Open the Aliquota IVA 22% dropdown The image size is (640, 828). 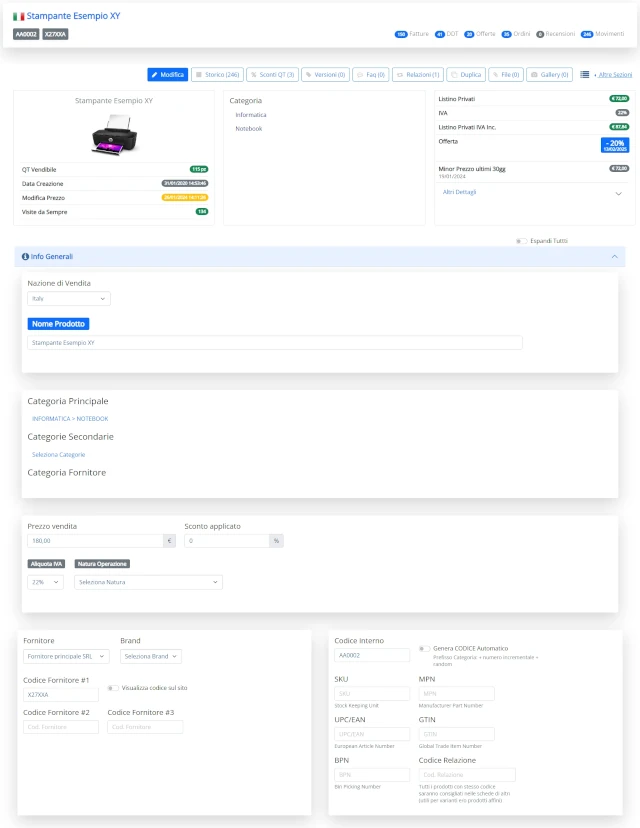[45, 582]
